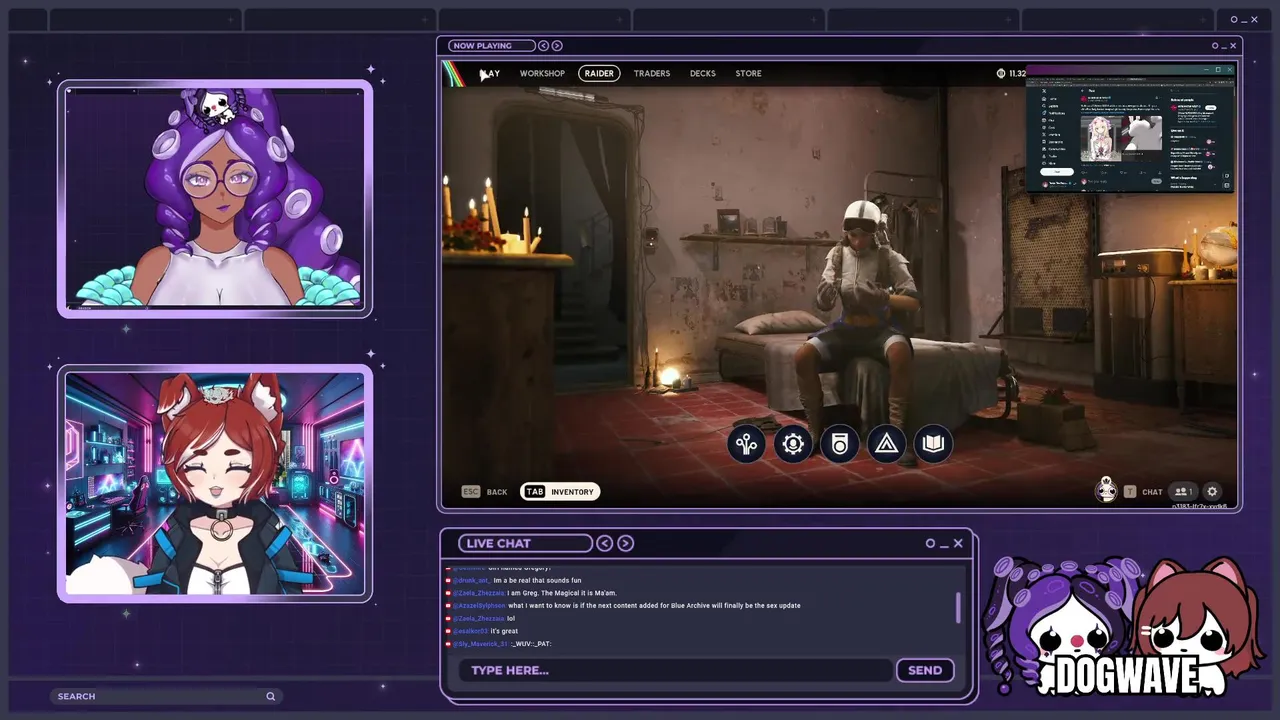Viewport: 1280px width, 720px height.
Task: Click Sly_Maverick_31's WUV PAT message
Action: (x=498, y=644)
